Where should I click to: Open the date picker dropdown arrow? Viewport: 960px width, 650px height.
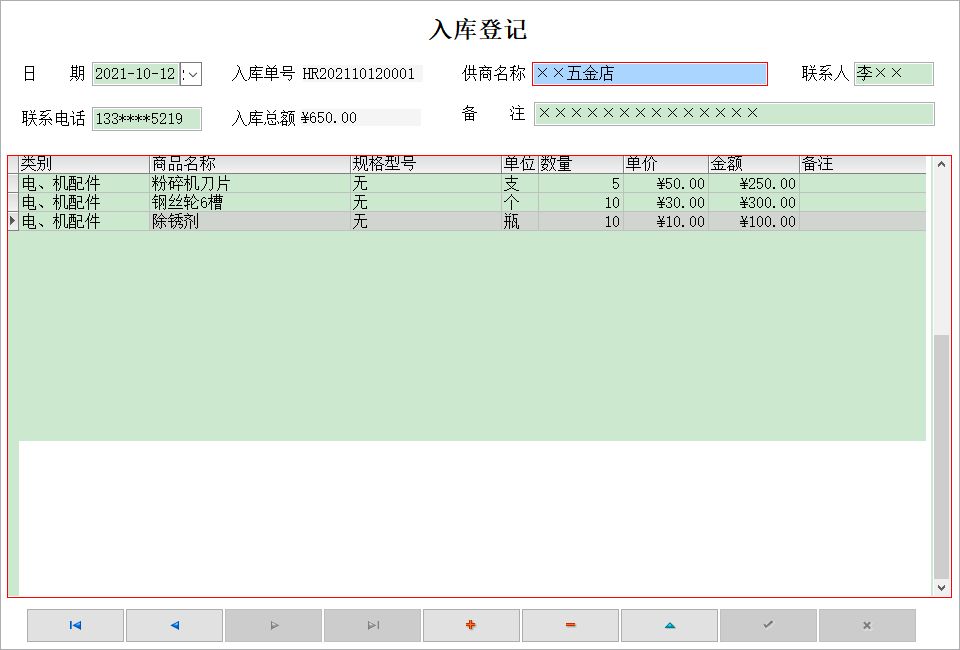pyautogui.click(x=192, y=74)
